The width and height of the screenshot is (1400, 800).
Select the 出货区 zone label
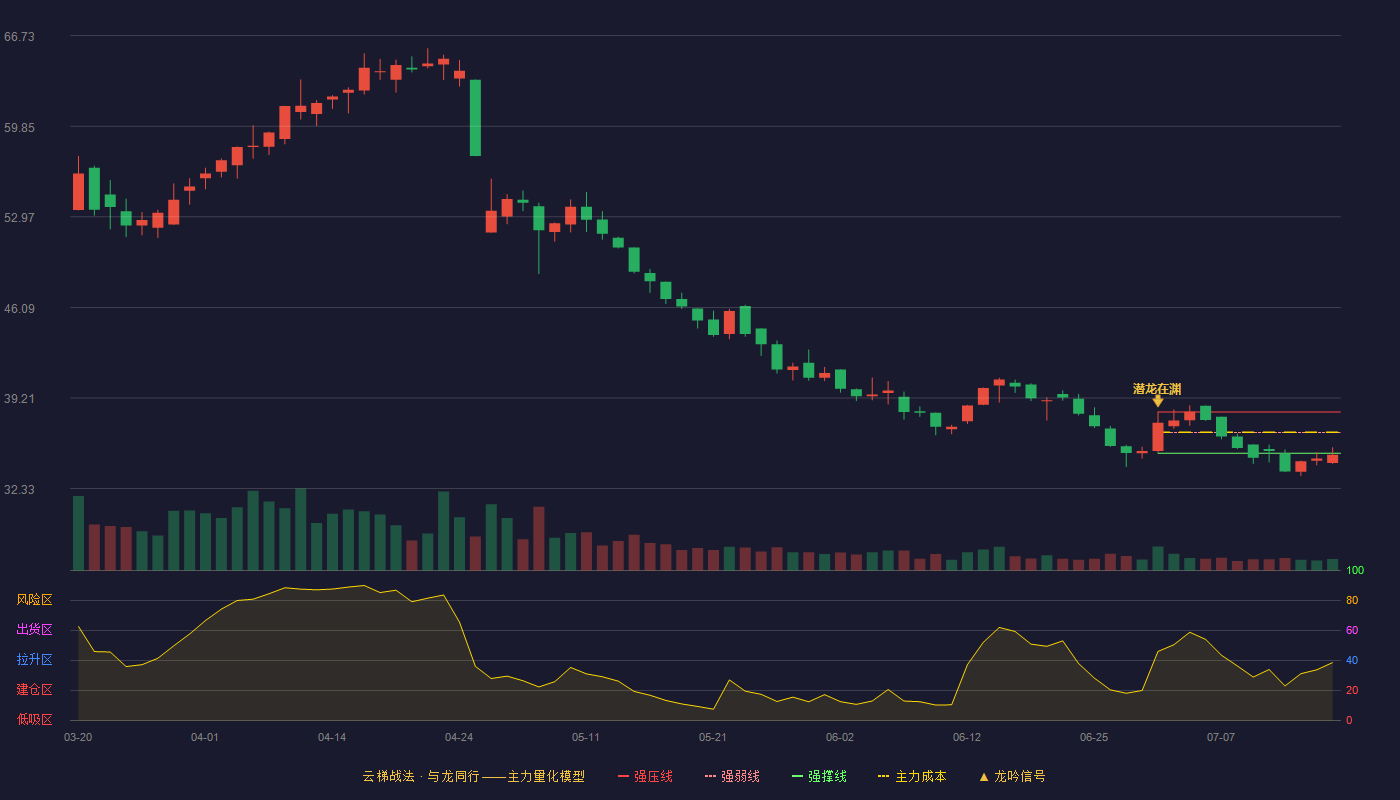click(x=34, y=630)
